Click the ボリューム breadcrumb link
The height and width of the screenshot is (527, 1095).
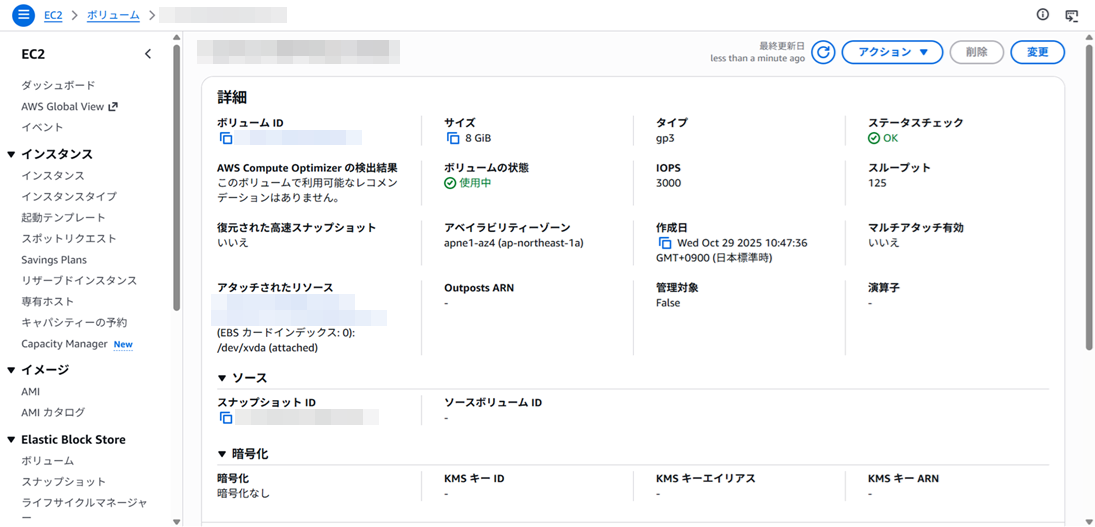click(113, 15)
